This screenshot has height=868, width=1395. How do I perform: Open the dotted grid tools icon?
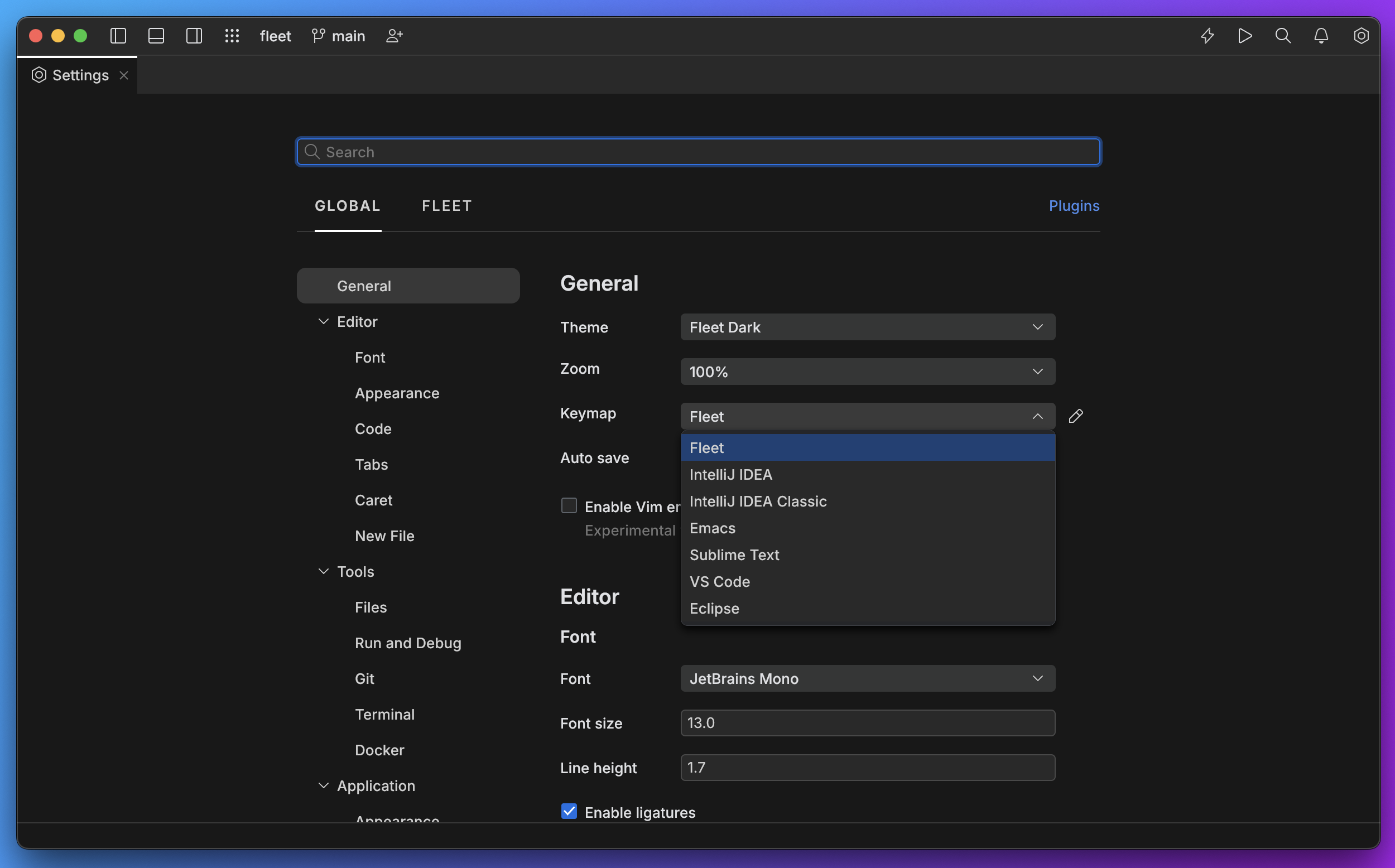point(232,36)
